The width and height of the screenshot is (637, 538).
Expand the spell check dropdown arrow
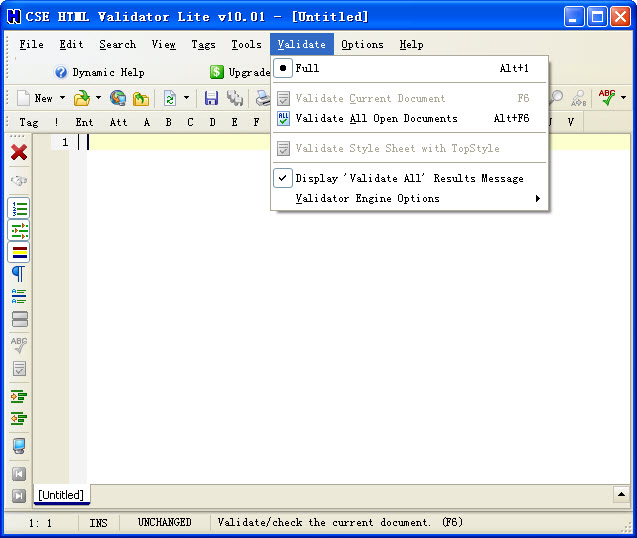click(x=623, y=98)
